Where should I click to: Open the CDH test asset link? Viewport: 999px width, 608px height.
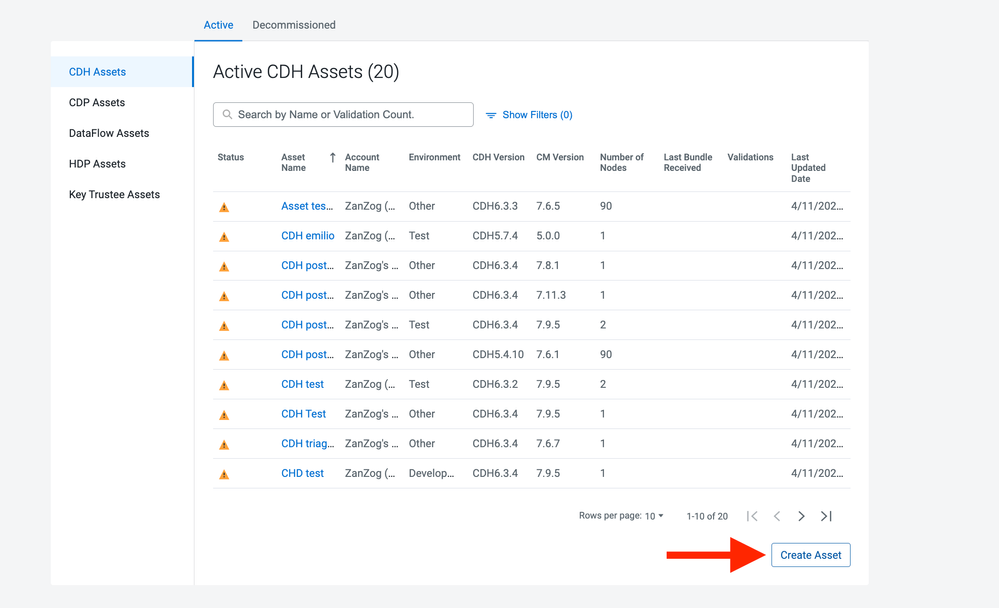[x=303, y=384]
